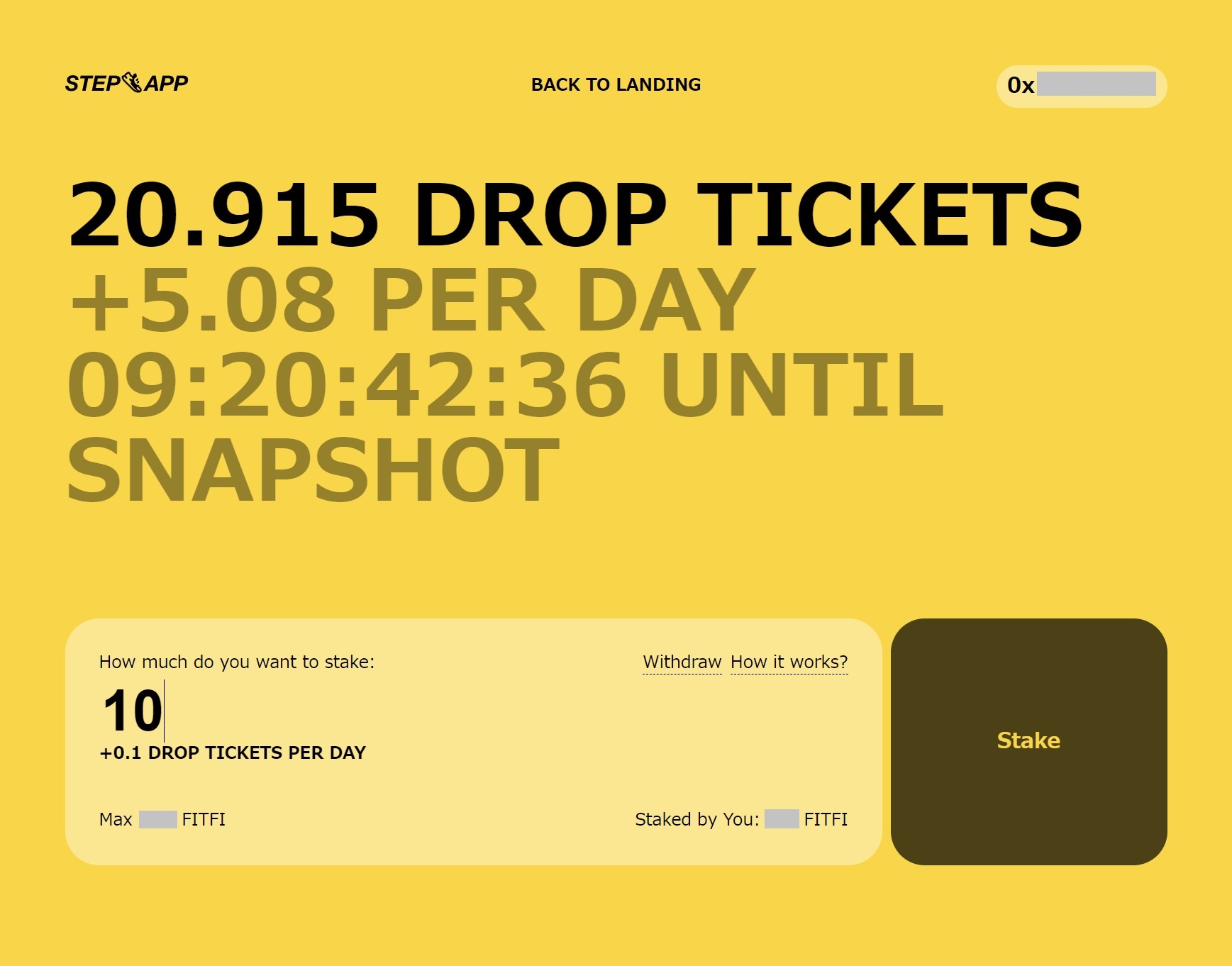The width and height of the screenshot is (1232, 966).
Task: Open the Withdraw link
Action: pyautogui.click(x=682, y=662)
